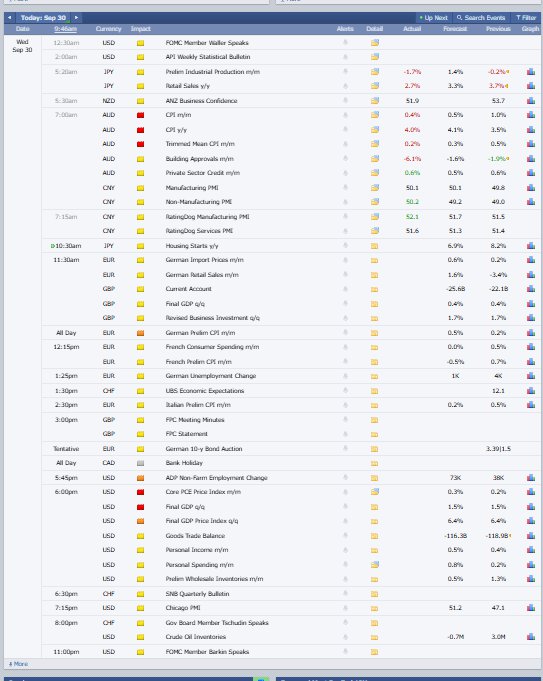Toggle alert bell for Core PCE Price Index
The height and width of the screenshot is (681, 543).
coord(345,492)
